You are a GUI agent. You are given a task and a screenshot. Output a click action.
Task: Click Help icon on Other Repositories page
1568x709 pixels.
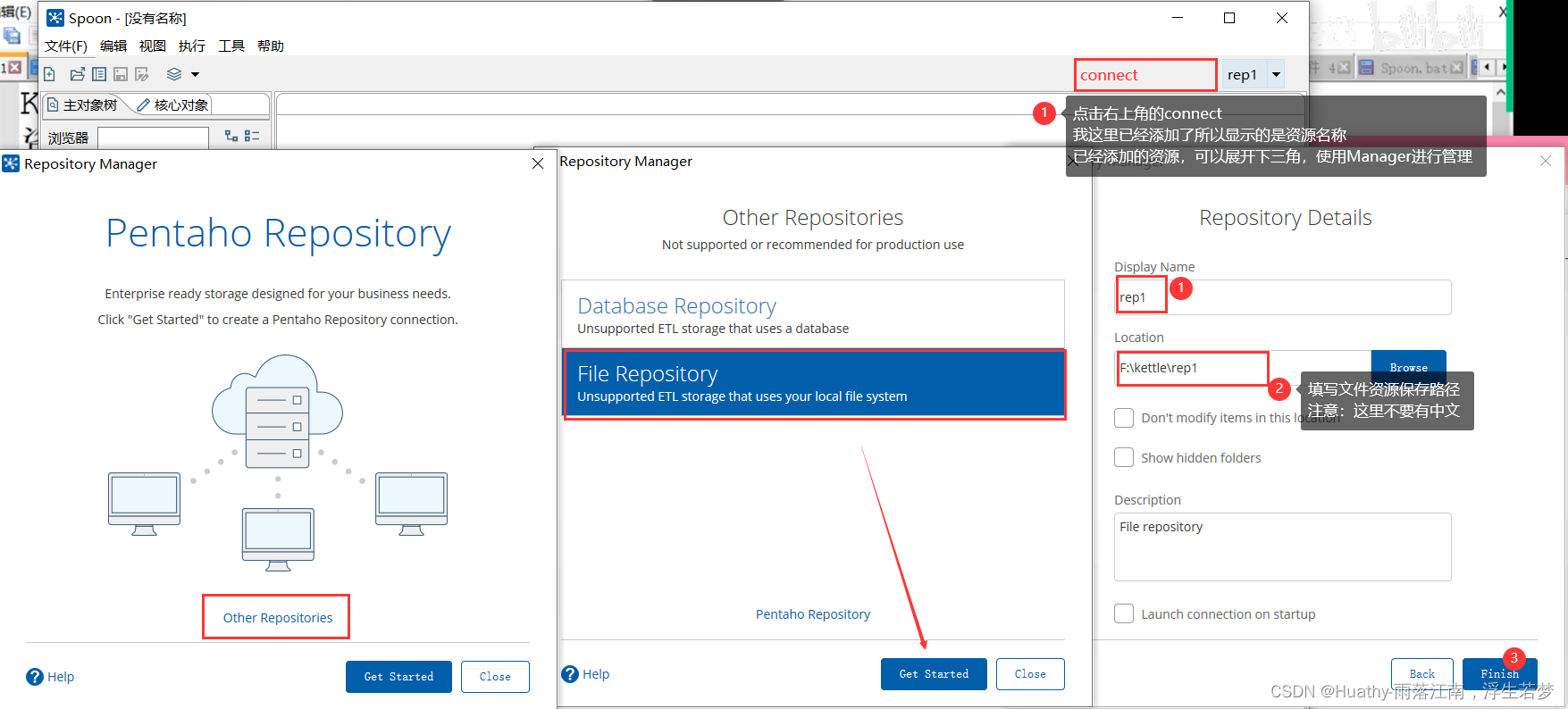point(570,674)
